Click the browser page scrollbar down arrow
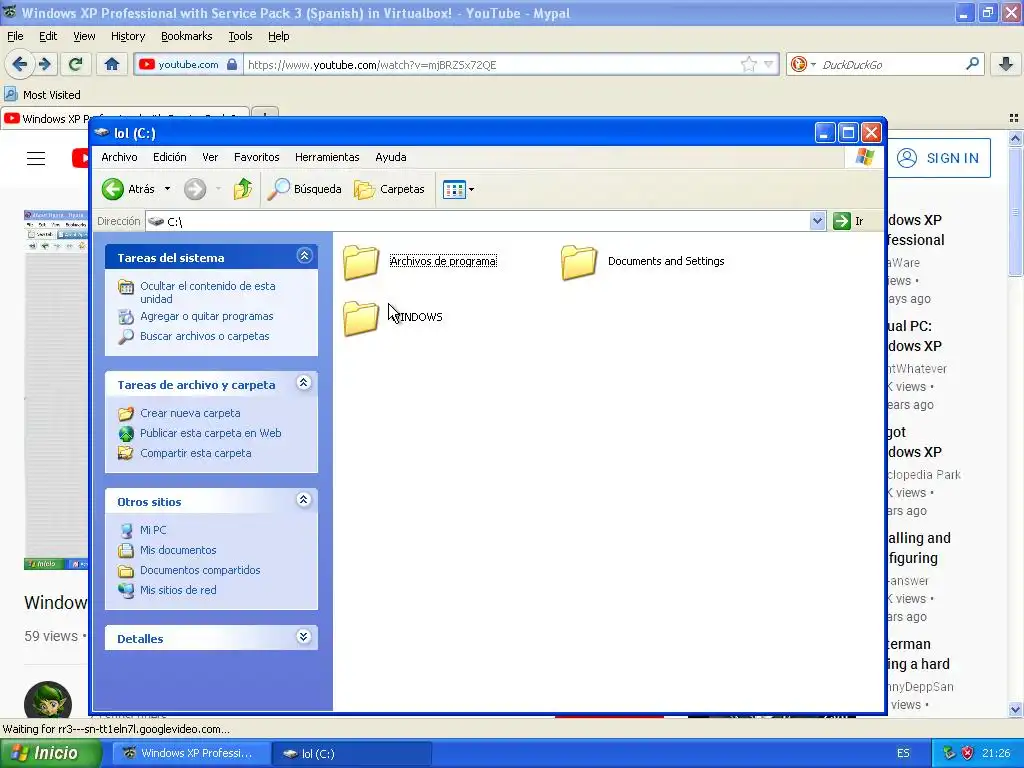Image resolution: width=1024 pixels, height=768 pixels. tap(1015, 709)
